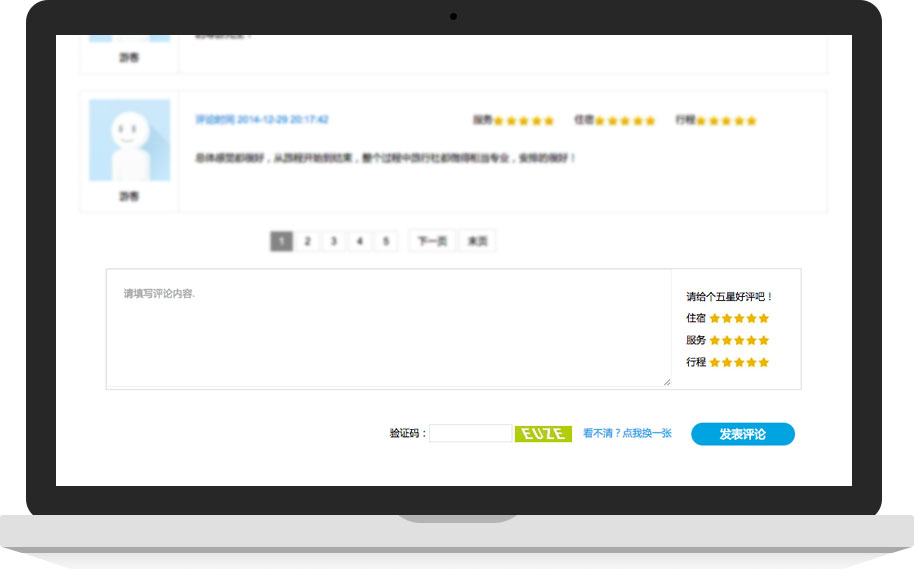Submit with the 发表评论 button
Viewport: 914px width, 569px height.
(743, 434)
